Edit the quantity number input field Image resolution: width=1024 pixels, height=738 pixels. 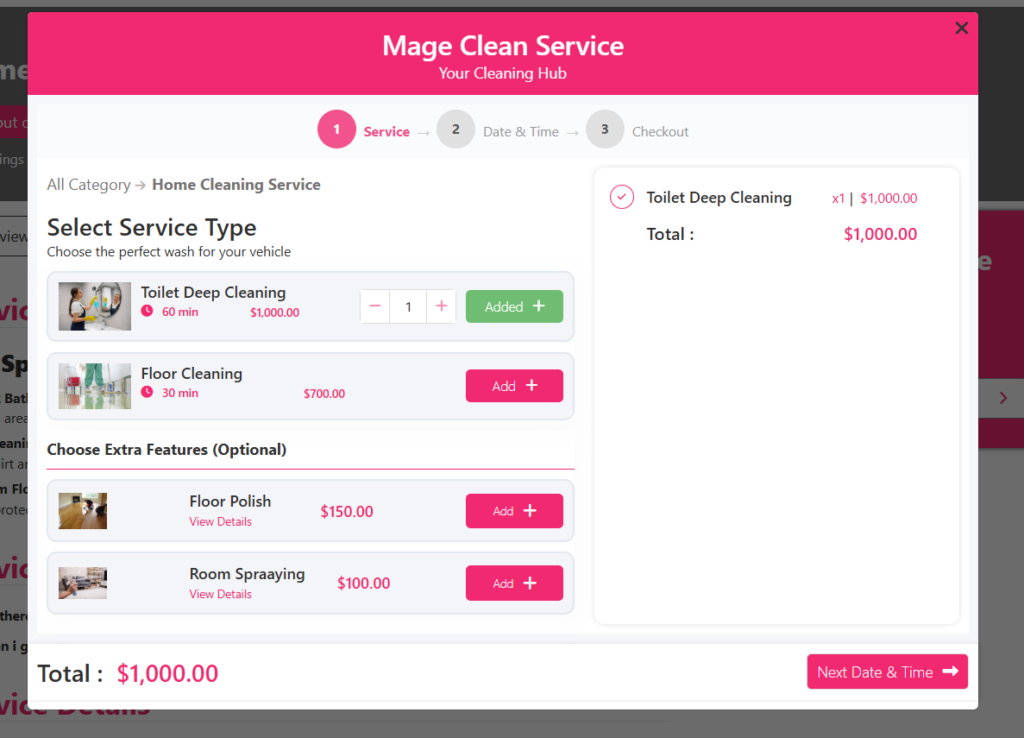[408, 306]
